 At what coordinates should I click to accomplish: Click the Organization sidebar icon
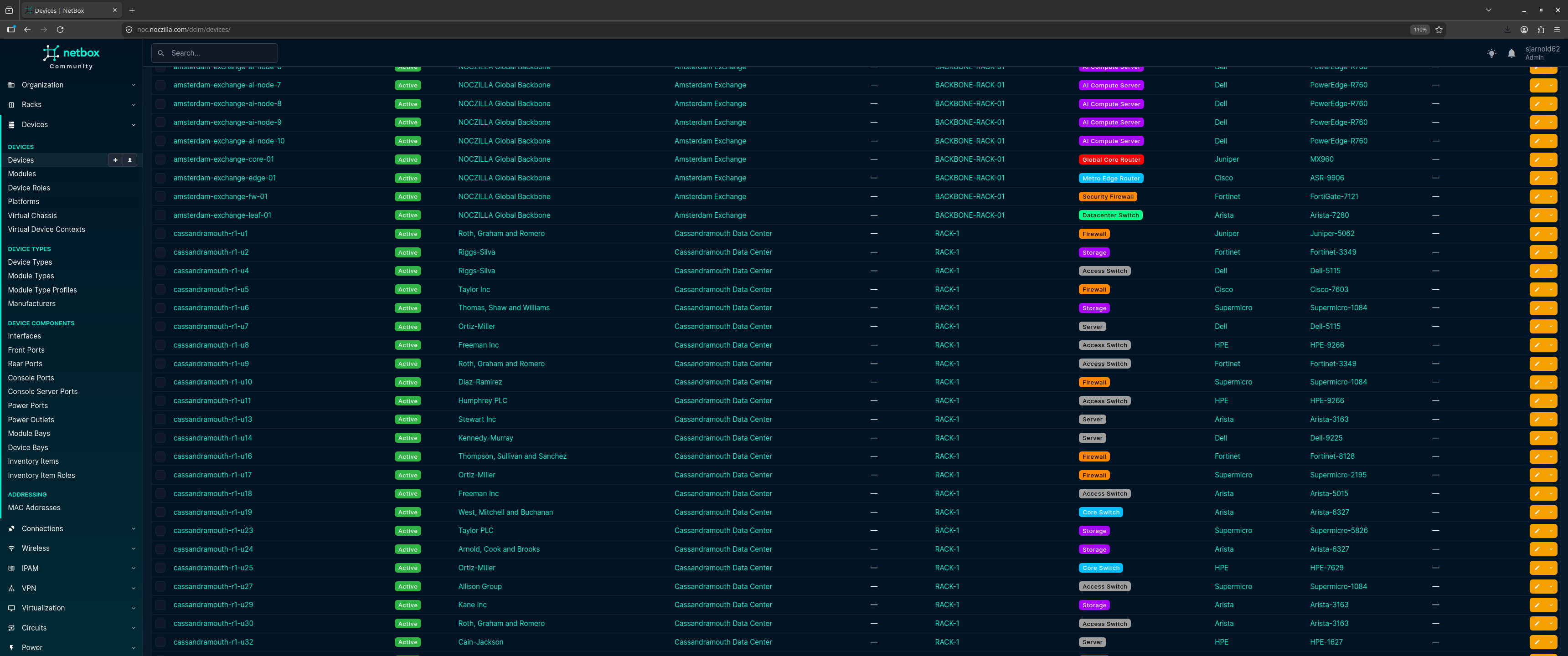11,85
